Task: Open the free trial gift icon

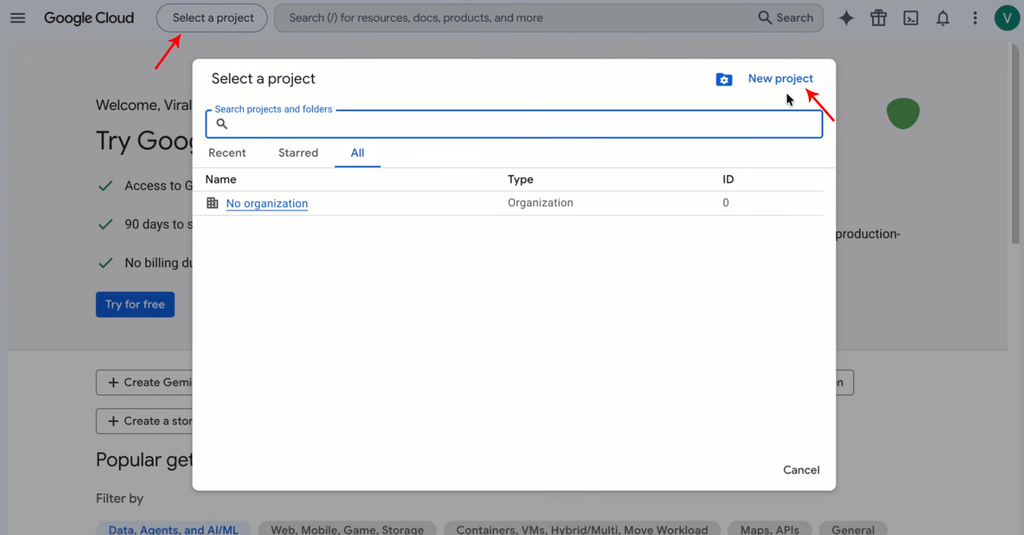Action: pos(878,18)
